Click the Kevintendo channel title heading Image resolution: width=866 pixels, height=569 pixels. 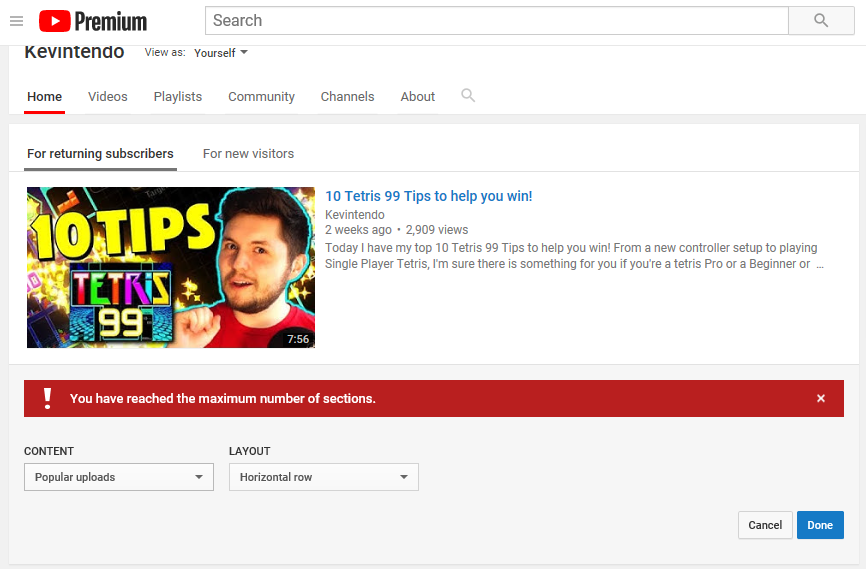(x=74, y=52)
